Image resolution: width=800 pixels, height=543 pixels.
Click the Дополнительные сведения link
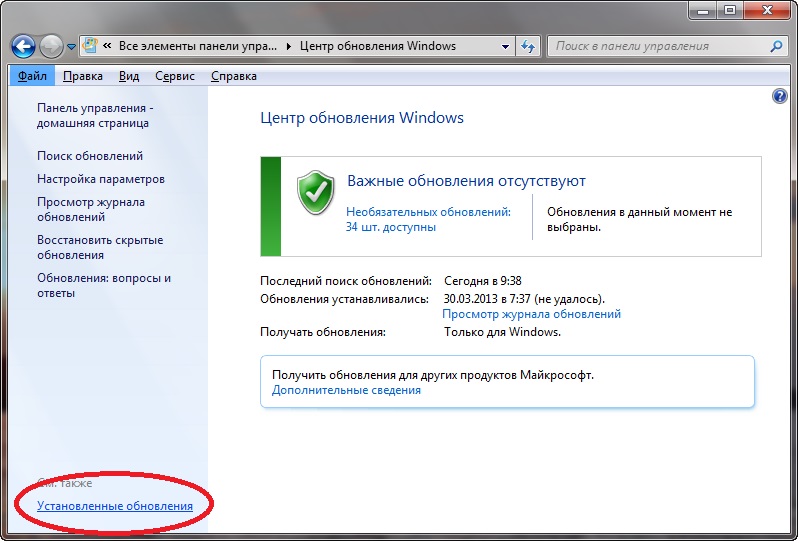click(346, 390)
